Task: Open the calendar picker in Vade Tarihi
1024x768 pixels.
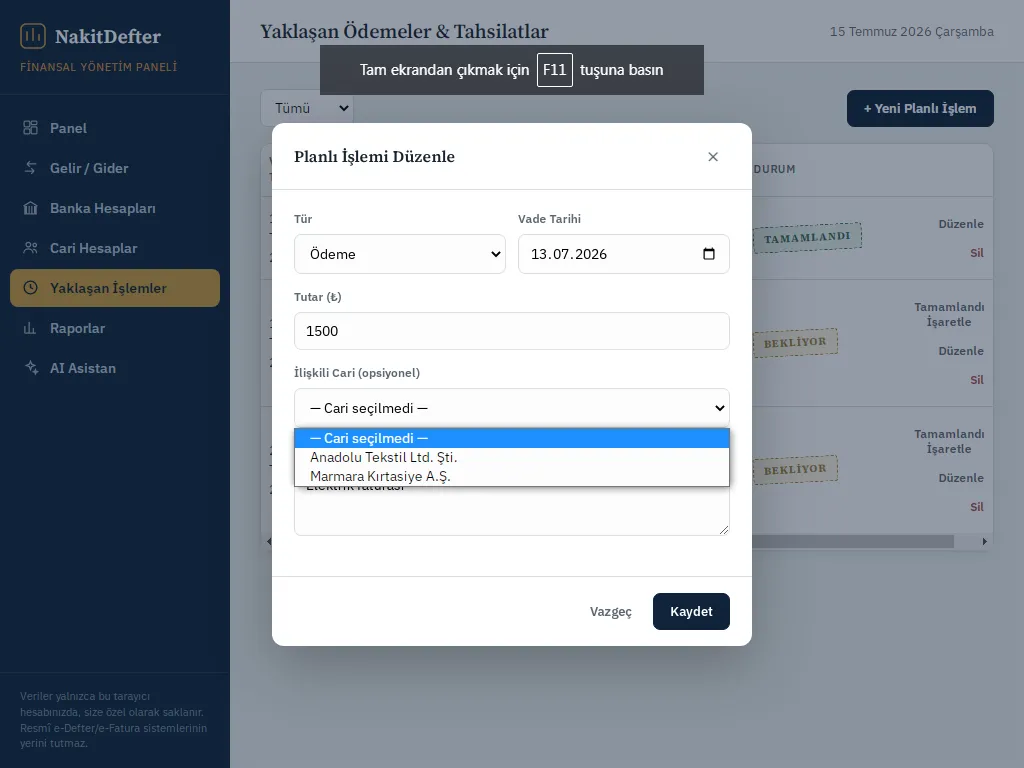Action: [709, 254]
